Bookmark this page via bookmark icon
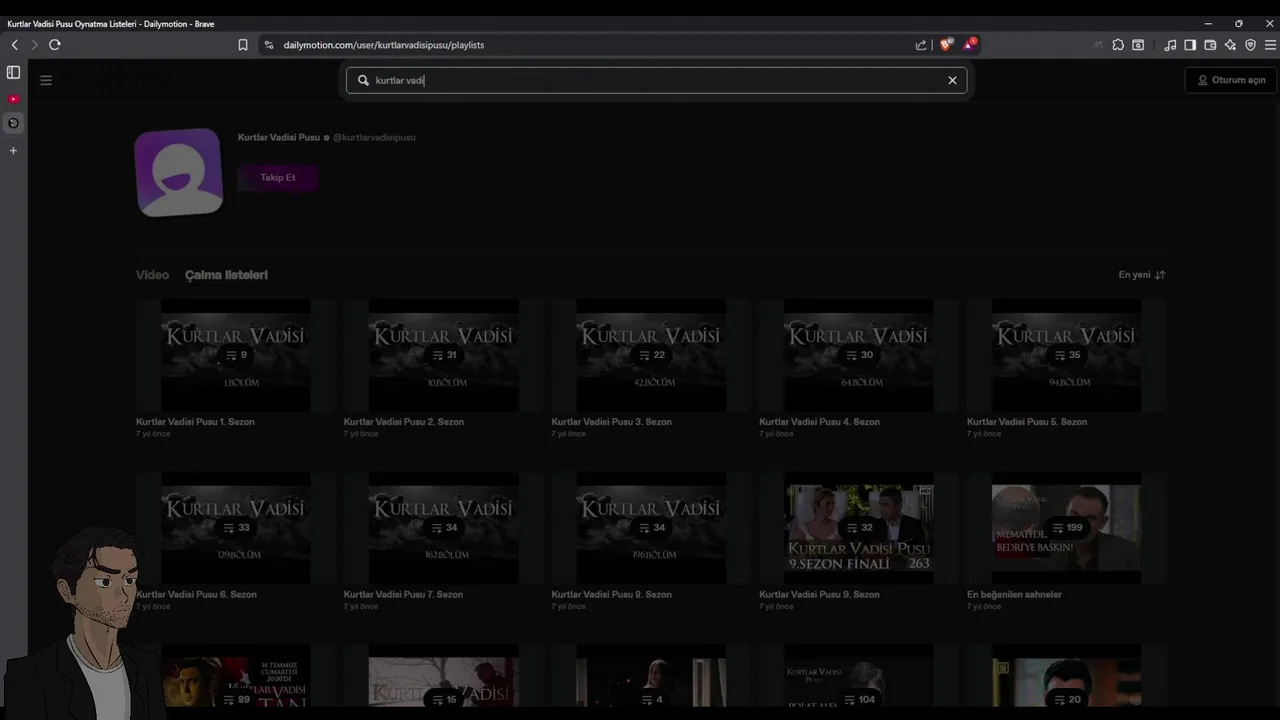1280x720 pixels. click(x=242, y=45)
